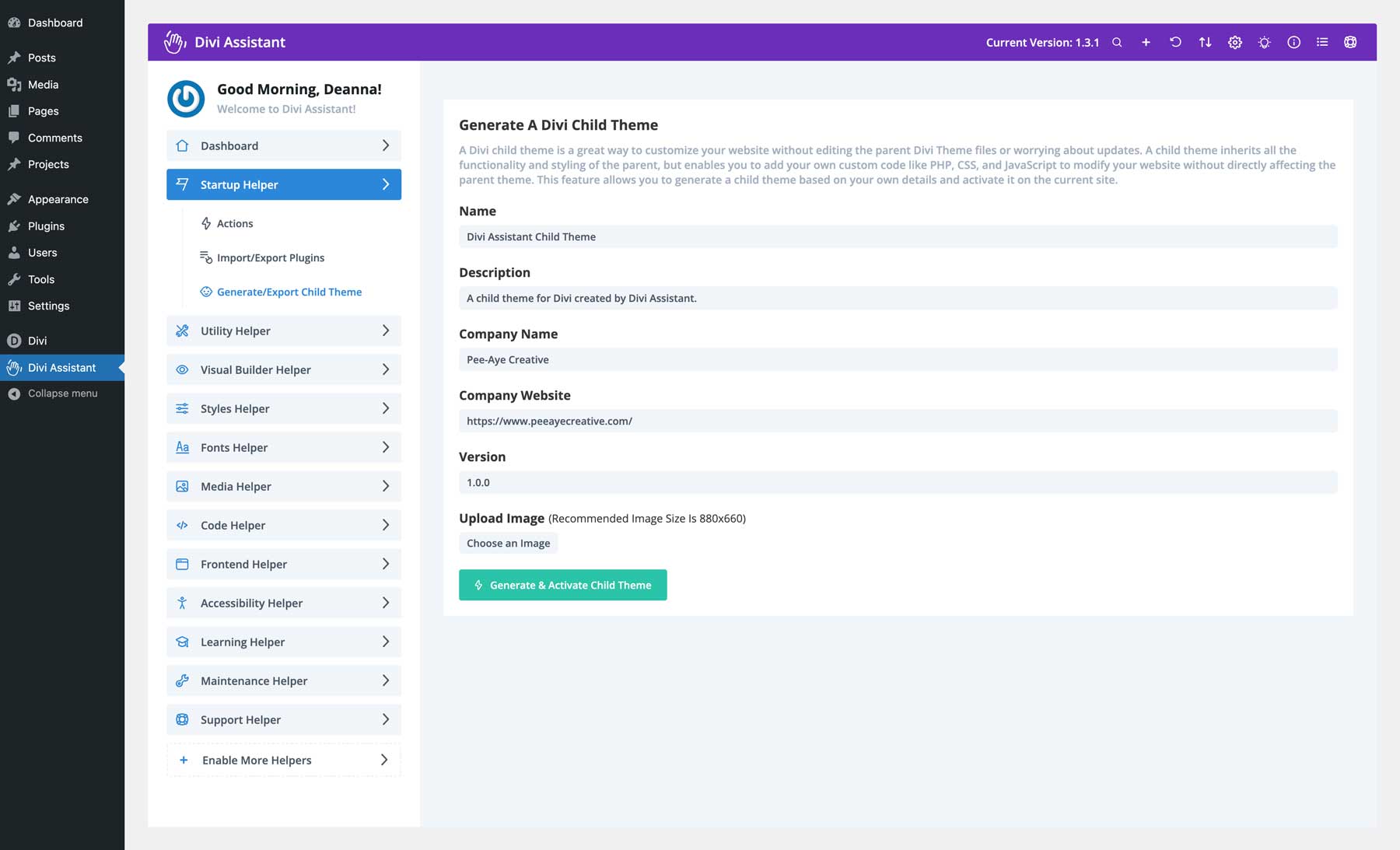Click the support lifebuoy icon in header
Screen dimensions: 1400x850
coord(1350,43)
